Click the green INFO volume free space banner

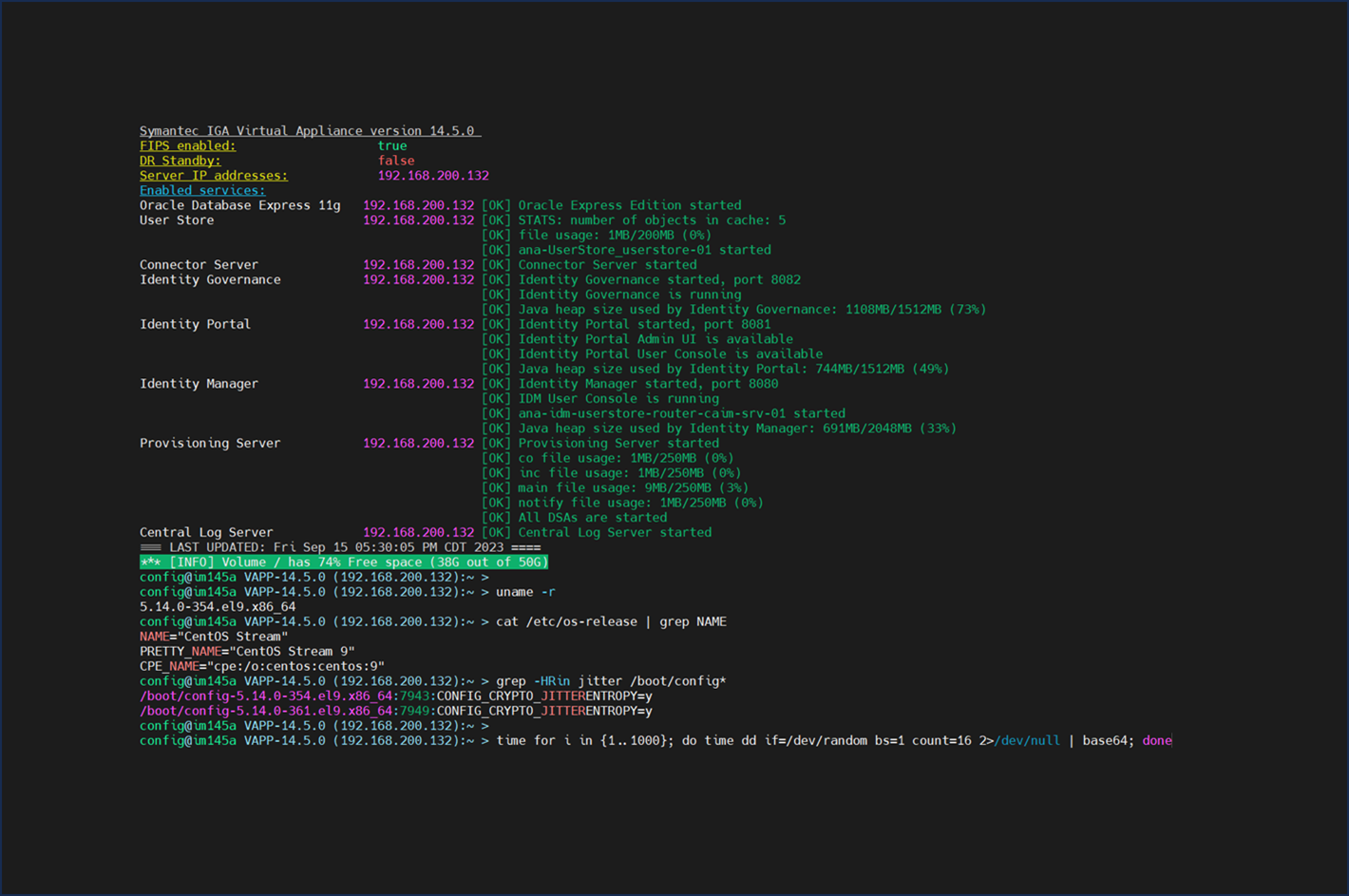tap(344, 562)
